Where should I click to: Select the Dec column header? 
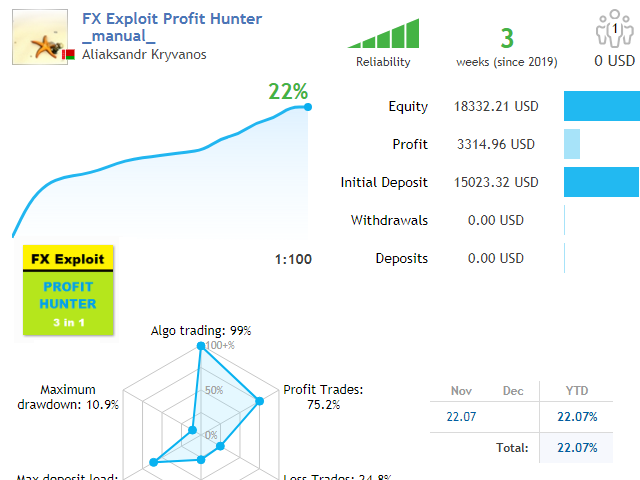[513, 391]
